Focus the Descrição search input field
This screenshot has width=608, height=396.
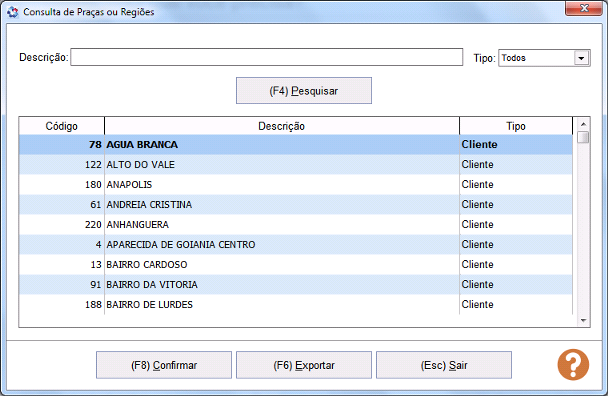[x=267, y=57]
